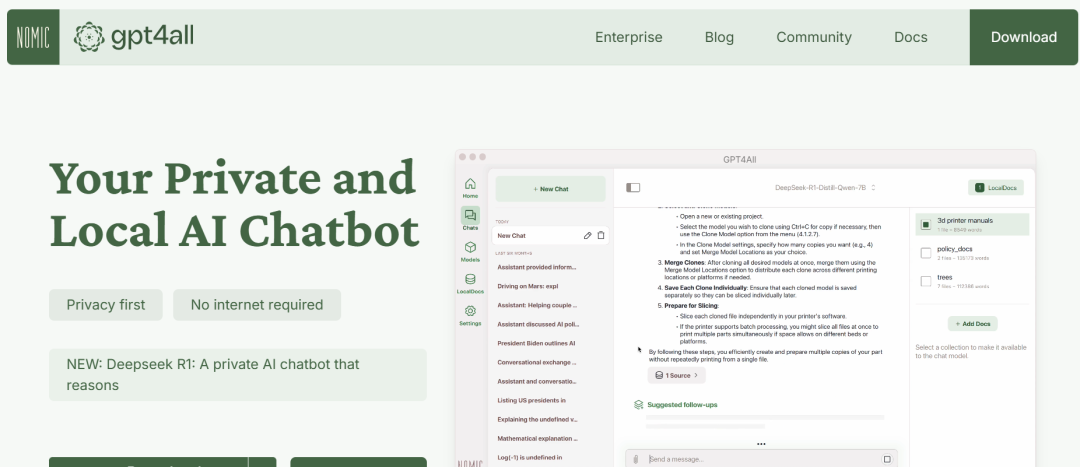
Task: Open chat 'Conversational exchange ...'
Action: click(537, 362)
